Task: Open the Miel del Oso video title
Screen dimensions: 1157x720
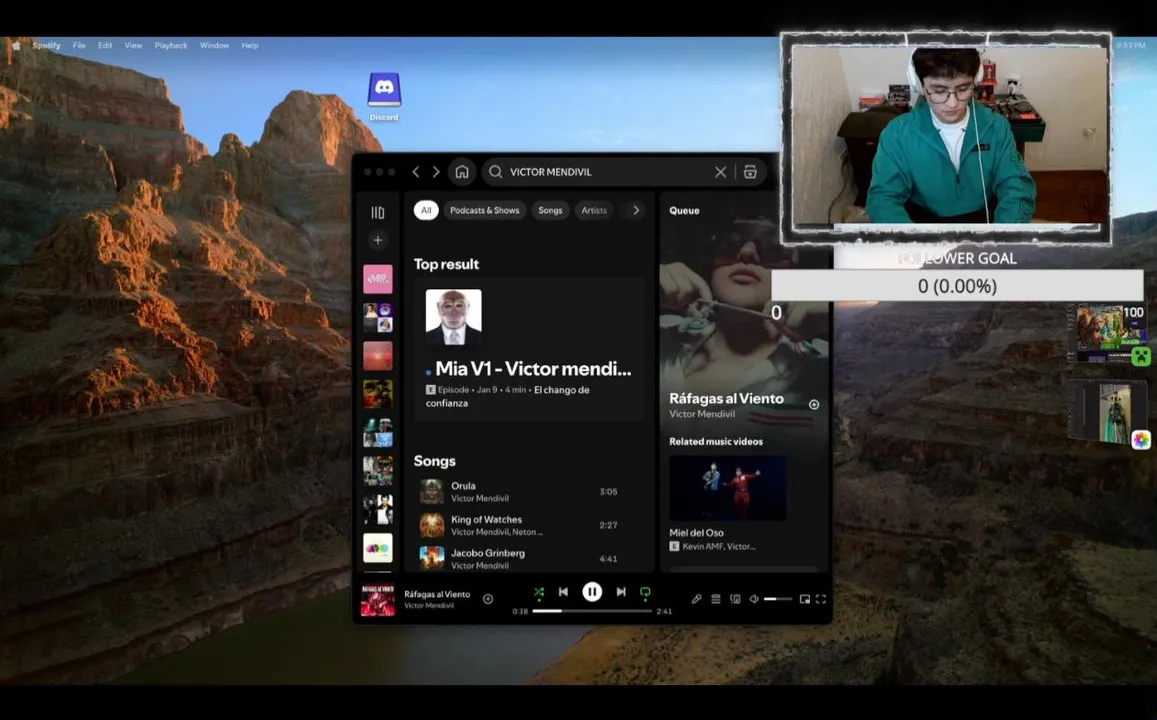Action: (696, 533)
